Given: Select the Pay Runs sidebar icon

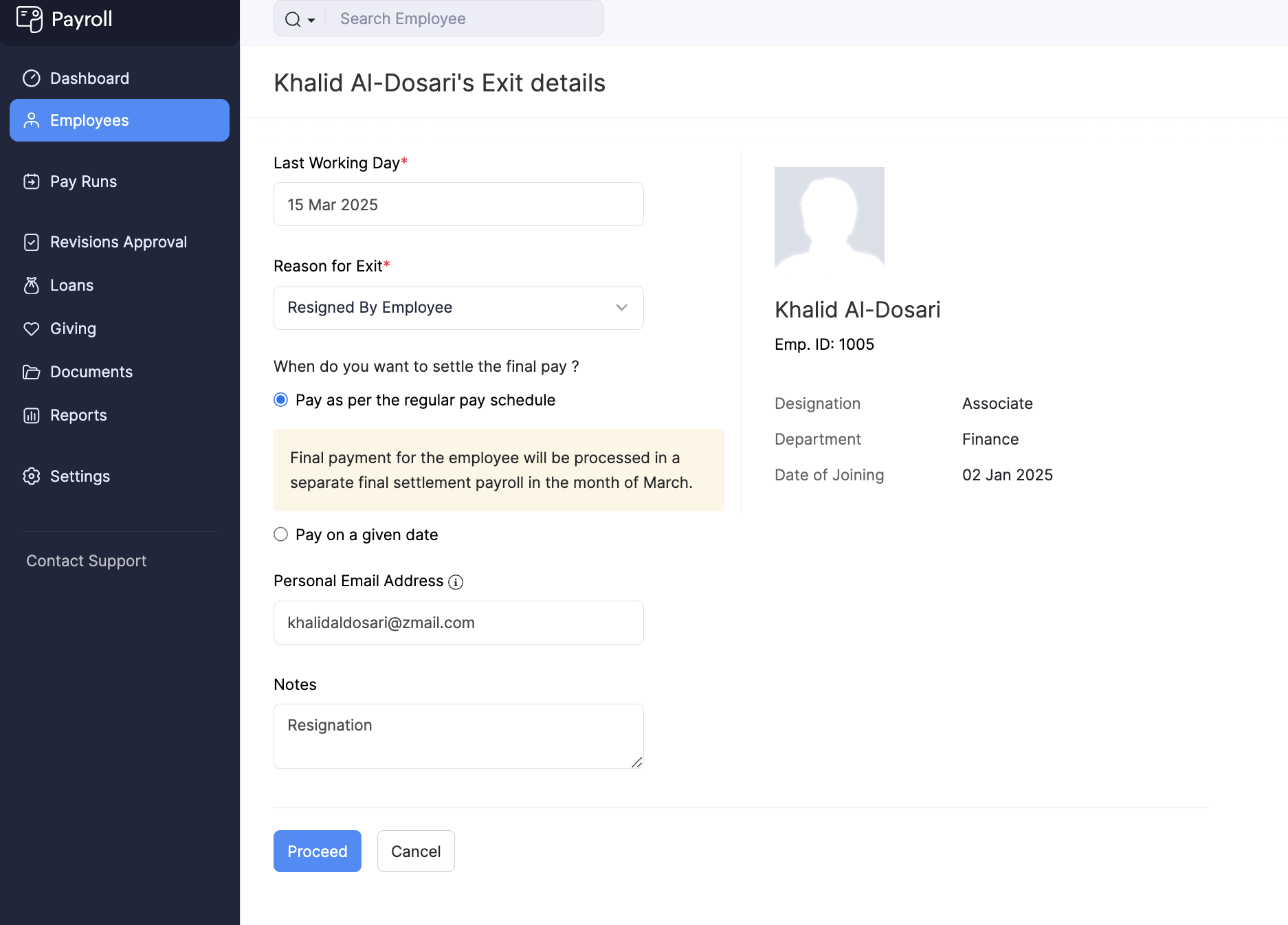Looking at the screenshot, I should (32, 181).
